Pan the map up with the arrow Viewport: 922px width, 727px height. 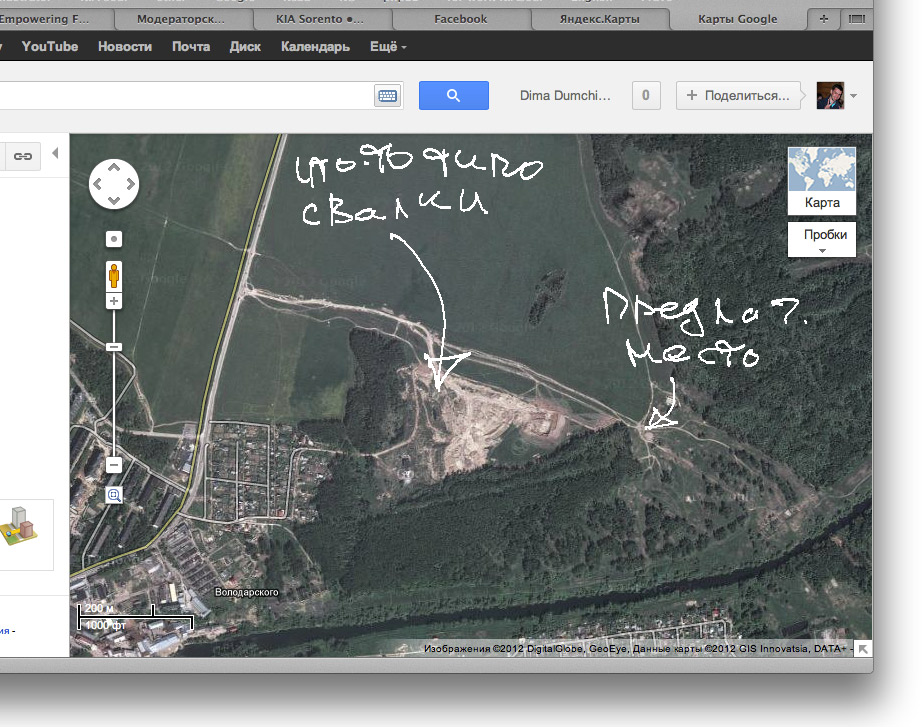114,168
